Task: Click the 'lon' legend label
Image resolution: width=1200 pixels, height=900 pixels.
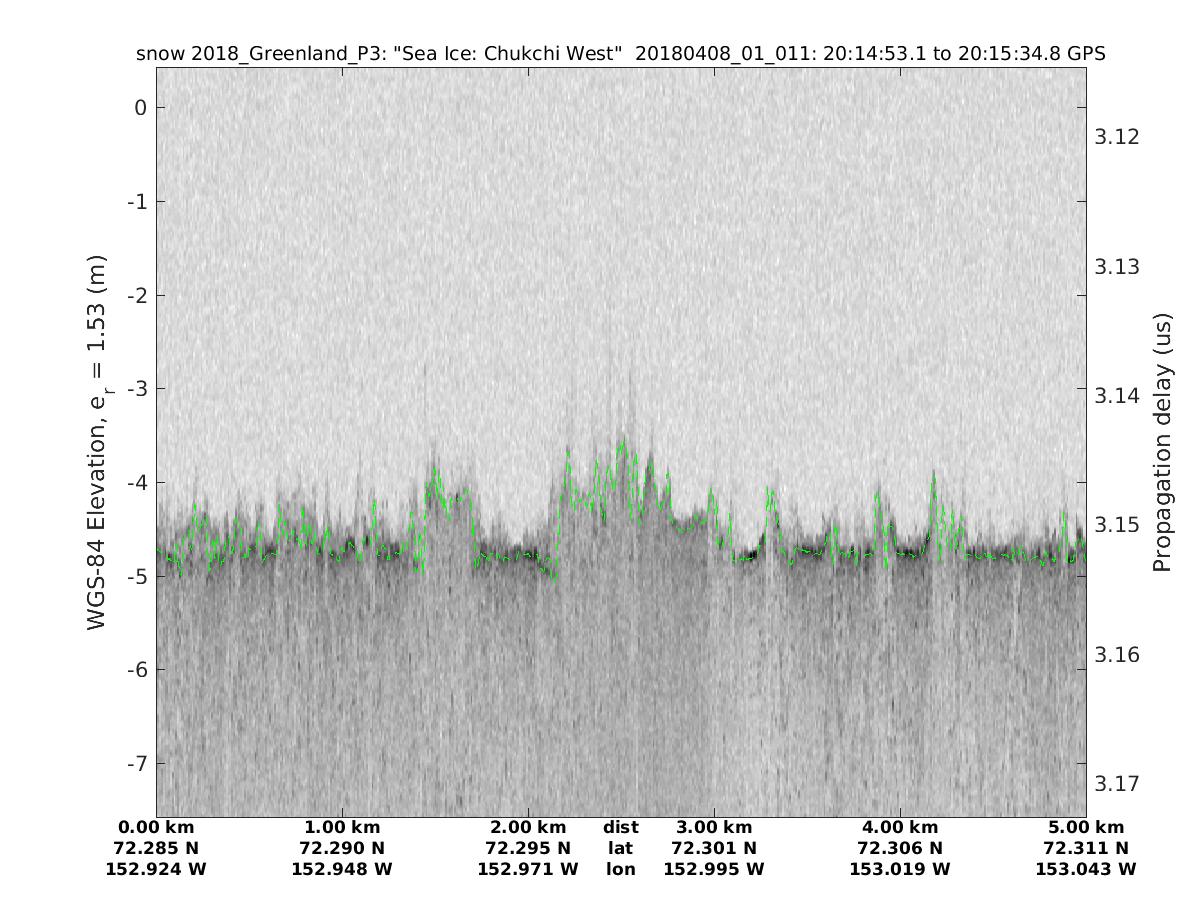Action: (x=620, y=870)
